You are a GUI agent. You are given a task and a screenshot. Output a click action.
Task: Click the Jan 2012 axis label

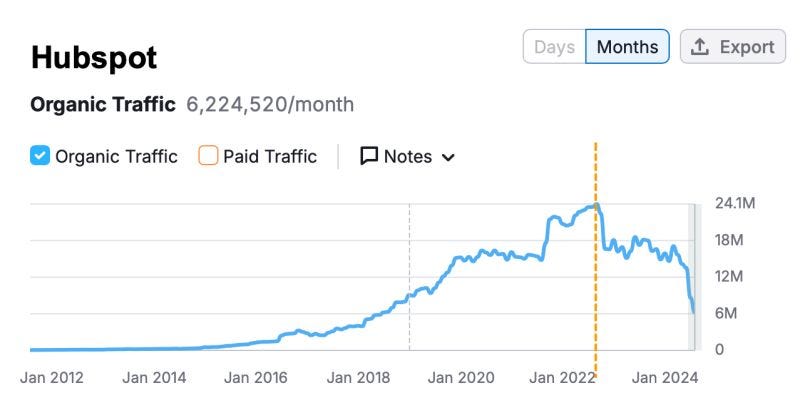click(x=52, y=378)
